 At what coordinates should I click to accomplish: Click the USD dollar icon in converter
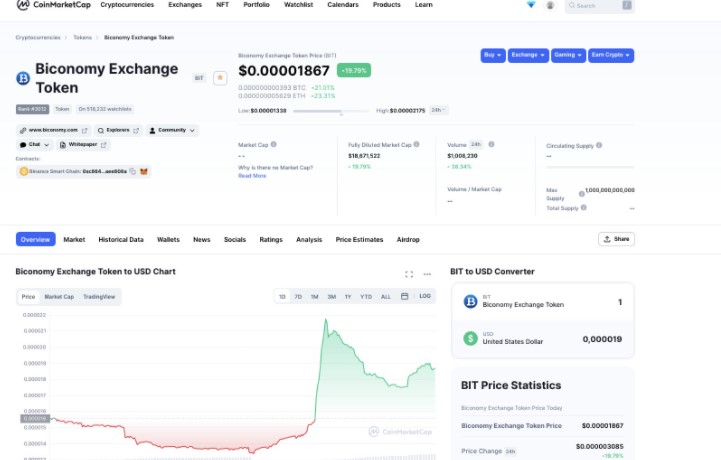click(470, 339)
